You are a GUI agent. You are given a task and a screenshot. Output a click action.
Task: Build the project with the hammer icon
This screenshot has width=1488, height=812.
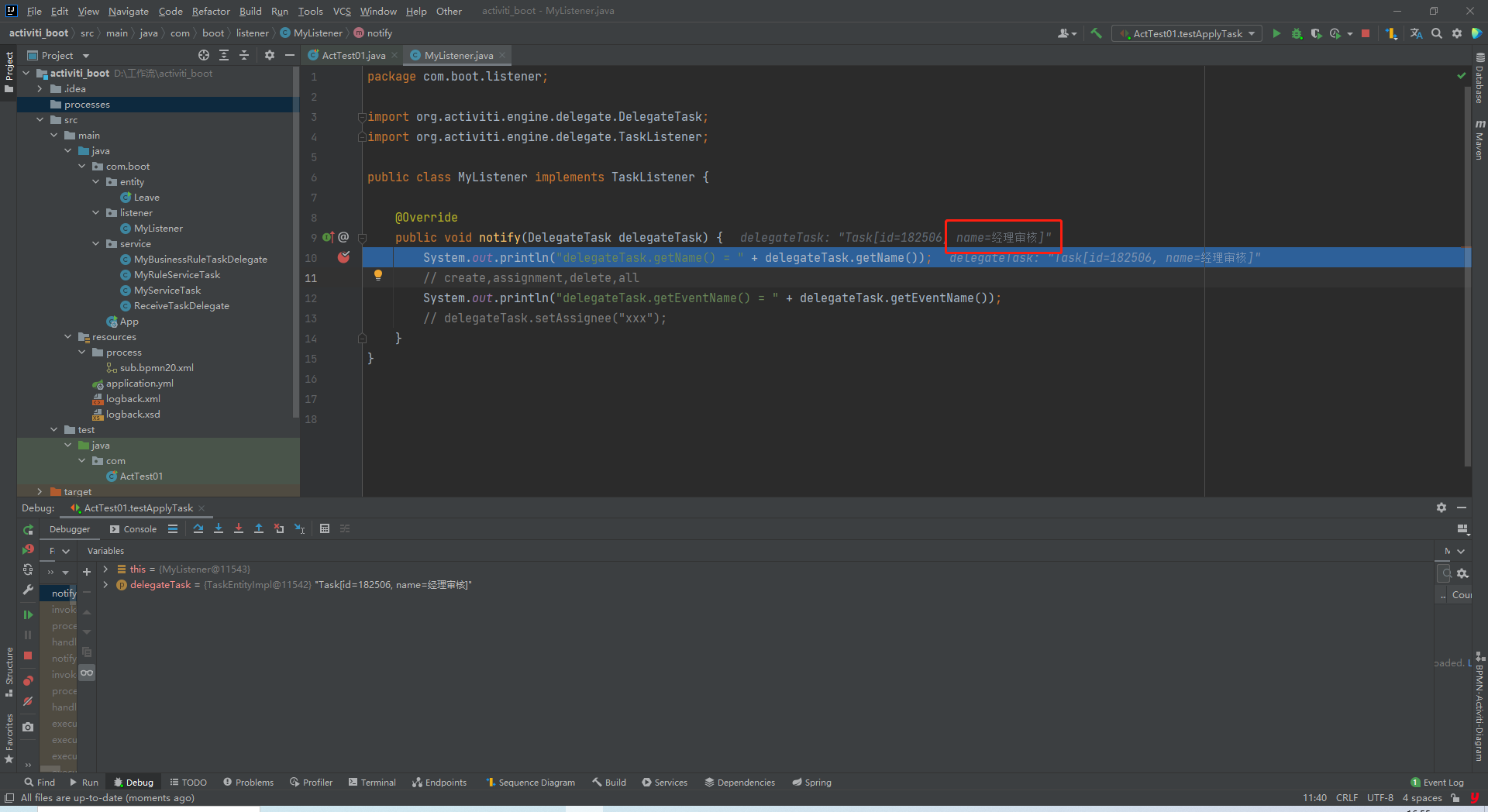point(1096,33)
